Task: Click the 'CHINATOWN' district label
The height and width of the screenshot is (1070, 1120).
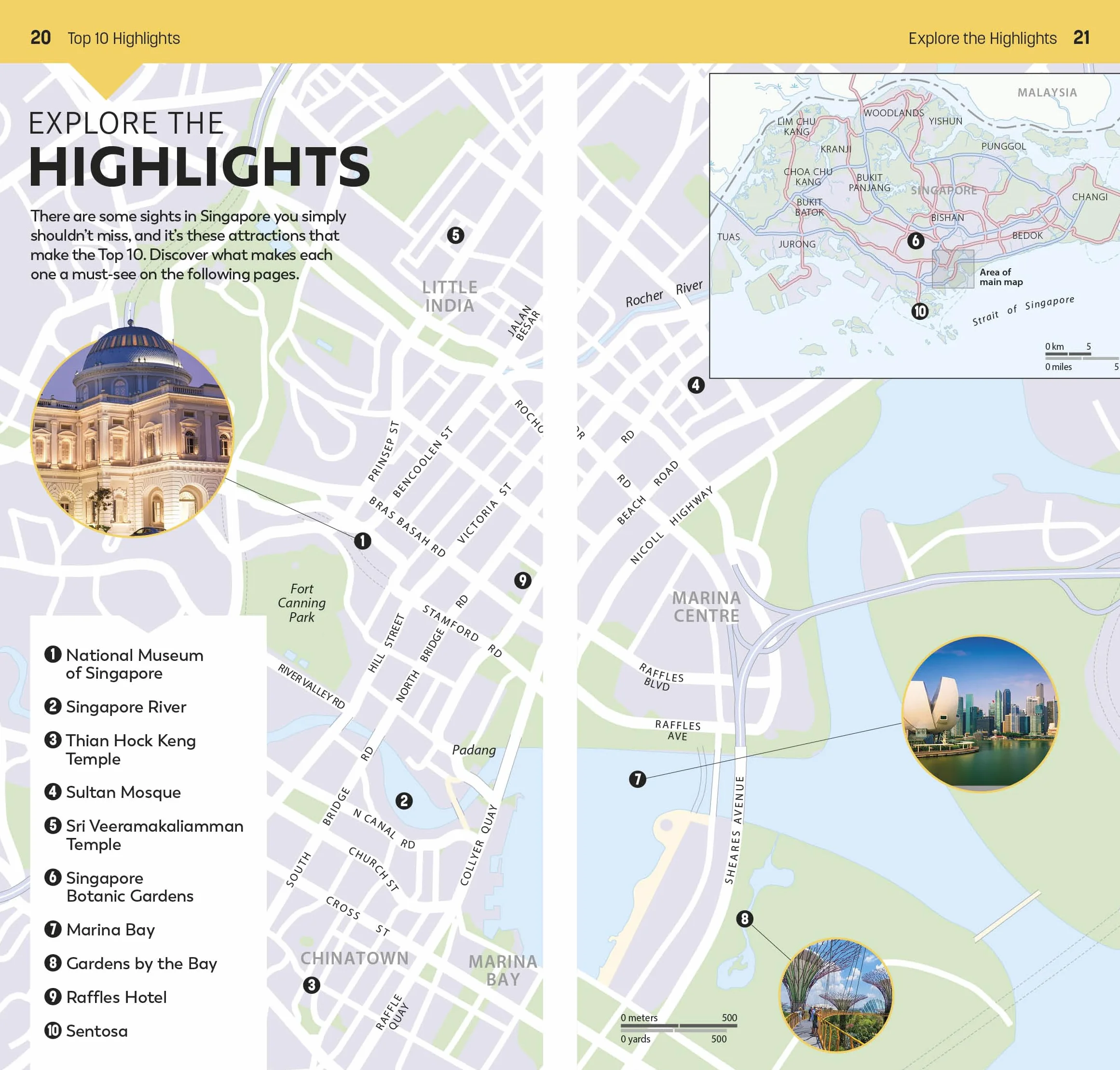Action: (354, 958)
